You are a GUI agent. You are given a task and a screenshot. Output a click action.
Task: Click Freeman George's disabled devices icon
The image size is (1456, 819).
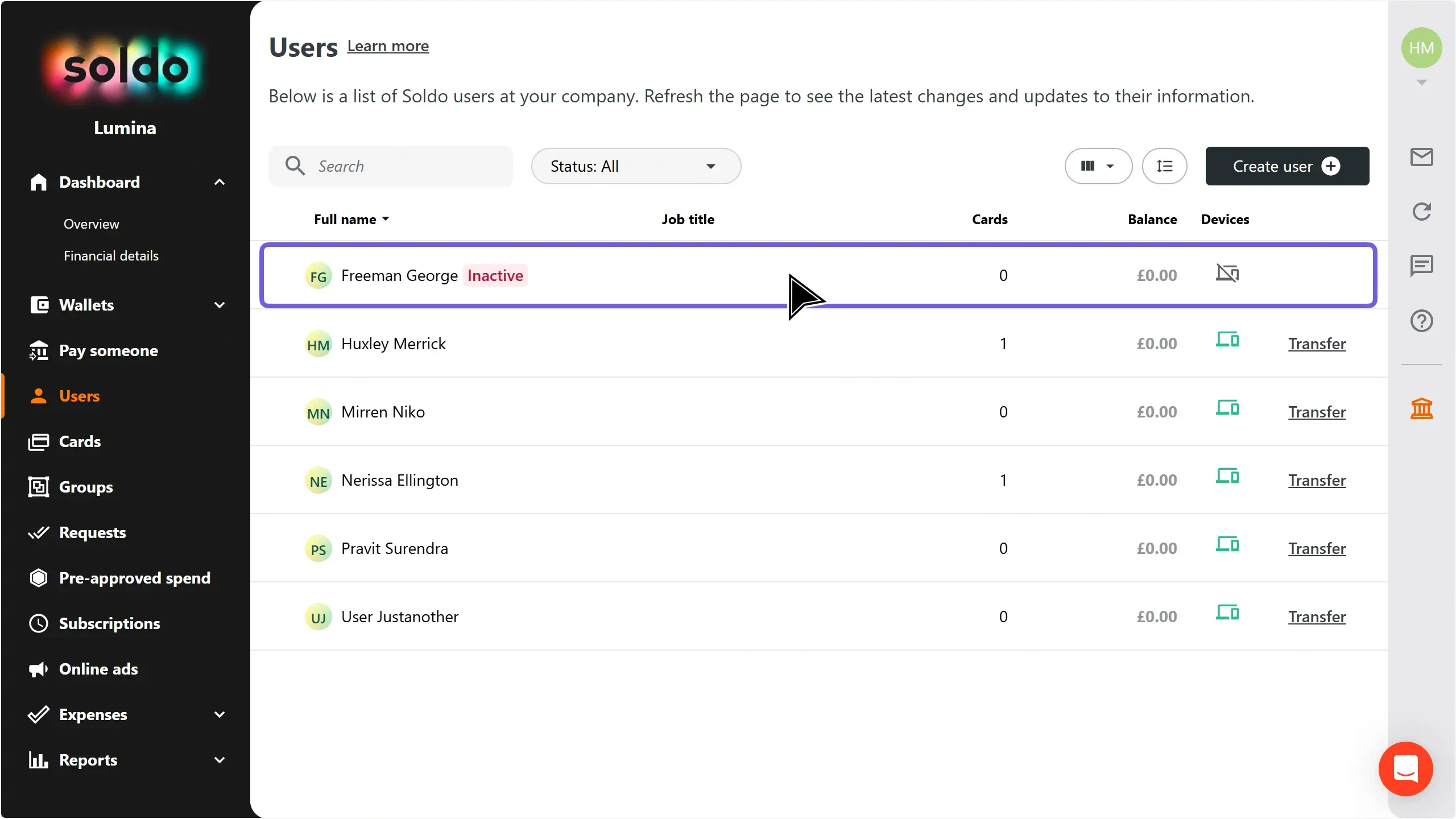(x=1227, y=274)
